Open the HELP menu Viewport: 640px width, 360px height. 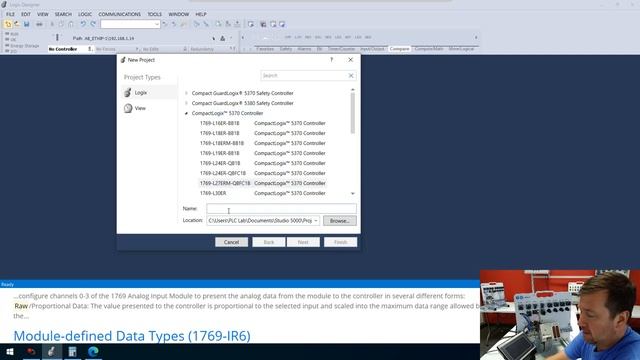[x=201, y=14]
